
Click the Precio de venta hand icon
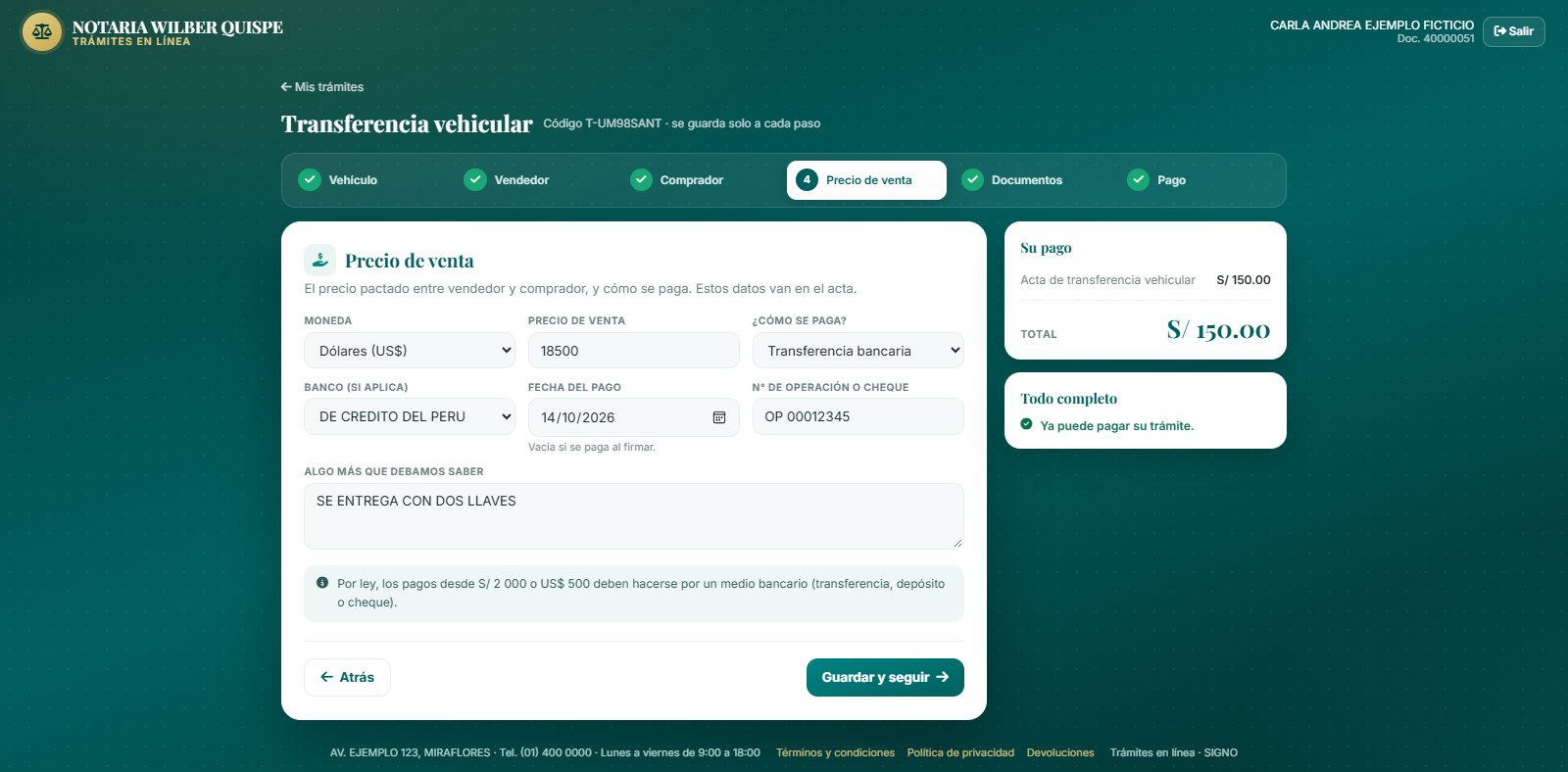[320, 261]
